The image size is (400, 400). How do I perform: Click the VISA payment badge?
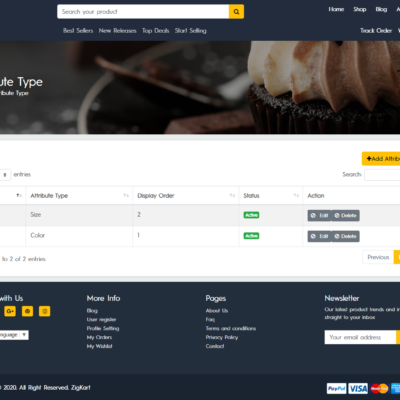pyautogui.click(x=358, y=388)
